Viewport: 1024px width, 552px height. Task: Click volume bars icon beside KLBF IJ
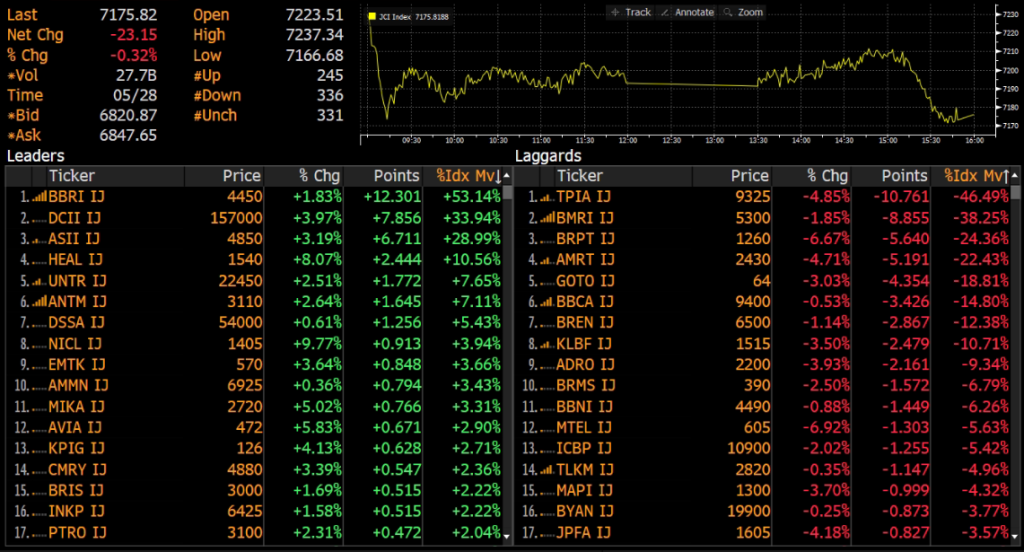click(x=547, y=344)
